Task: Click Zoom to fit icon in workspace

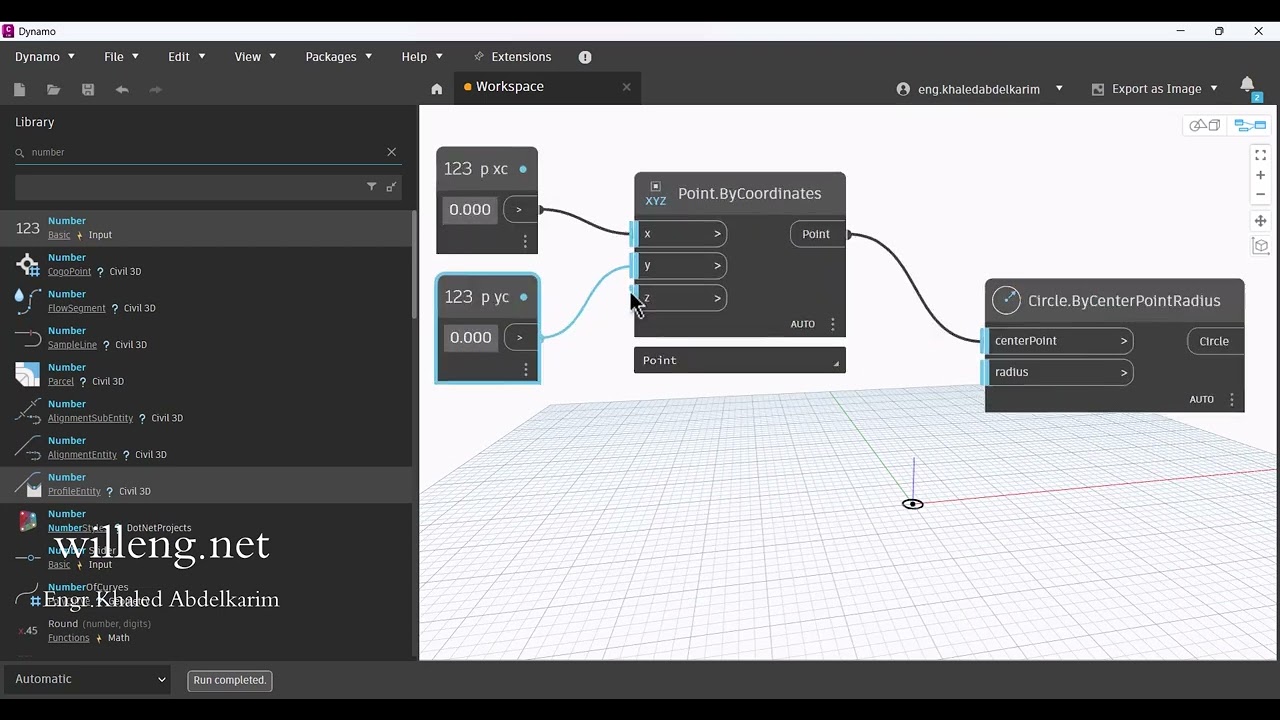Action: [1260, 155]
